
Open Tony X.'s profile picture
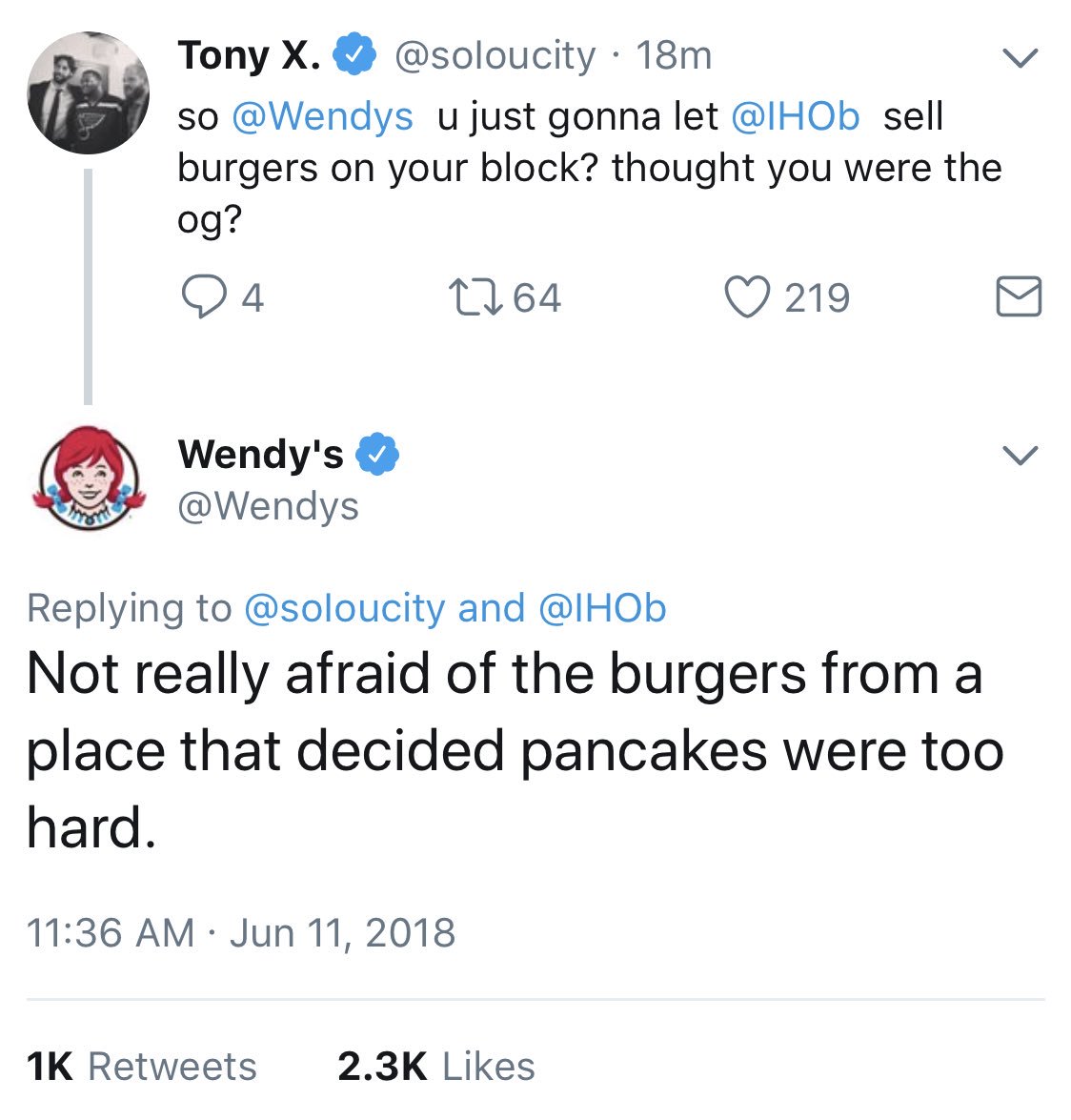point(89,92)
